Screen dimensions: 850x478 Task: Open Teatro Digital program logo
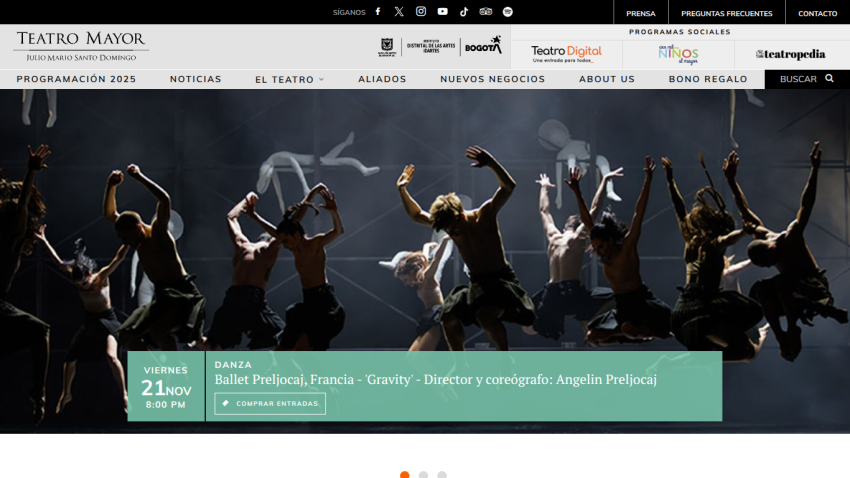point(566,54)
